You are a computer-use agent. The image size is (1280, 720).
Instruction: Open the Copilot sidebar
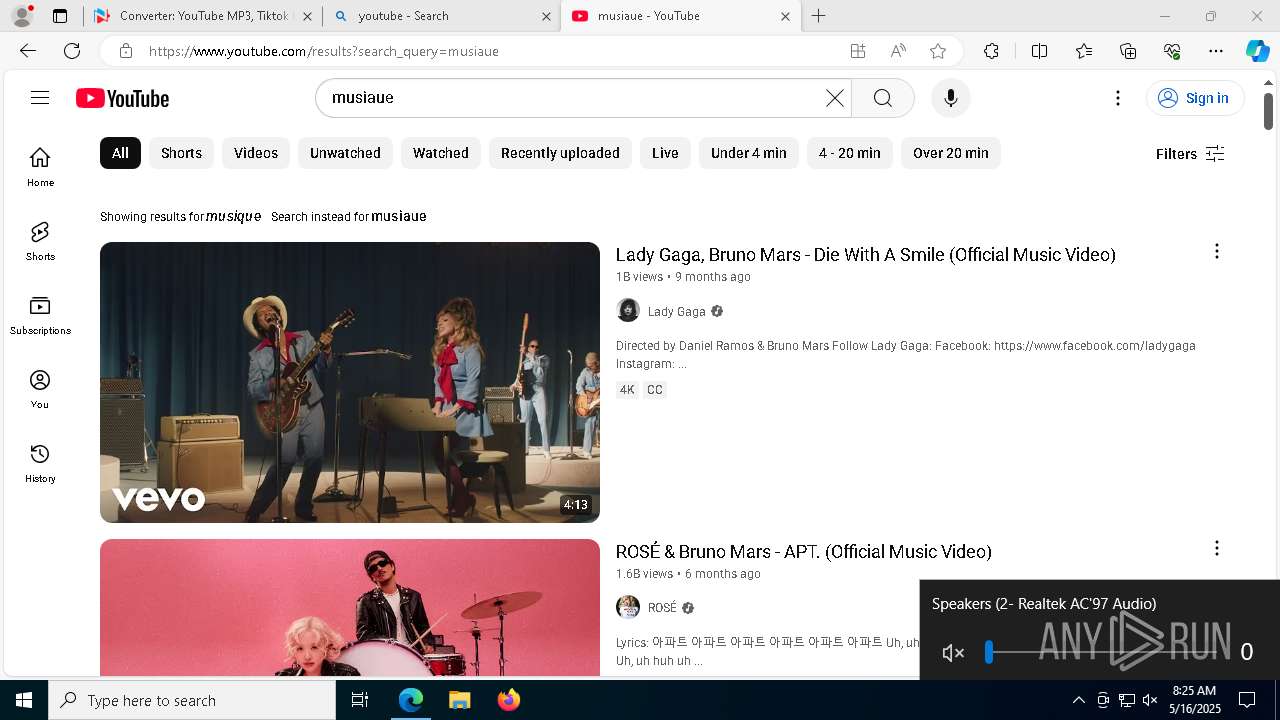[x=1257, y=51]
